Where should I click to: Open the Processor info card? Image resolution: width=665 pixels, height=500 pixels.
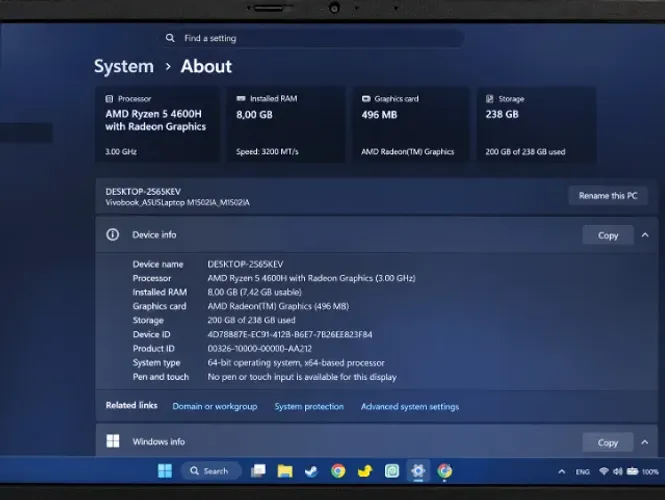tap(158, 124)
